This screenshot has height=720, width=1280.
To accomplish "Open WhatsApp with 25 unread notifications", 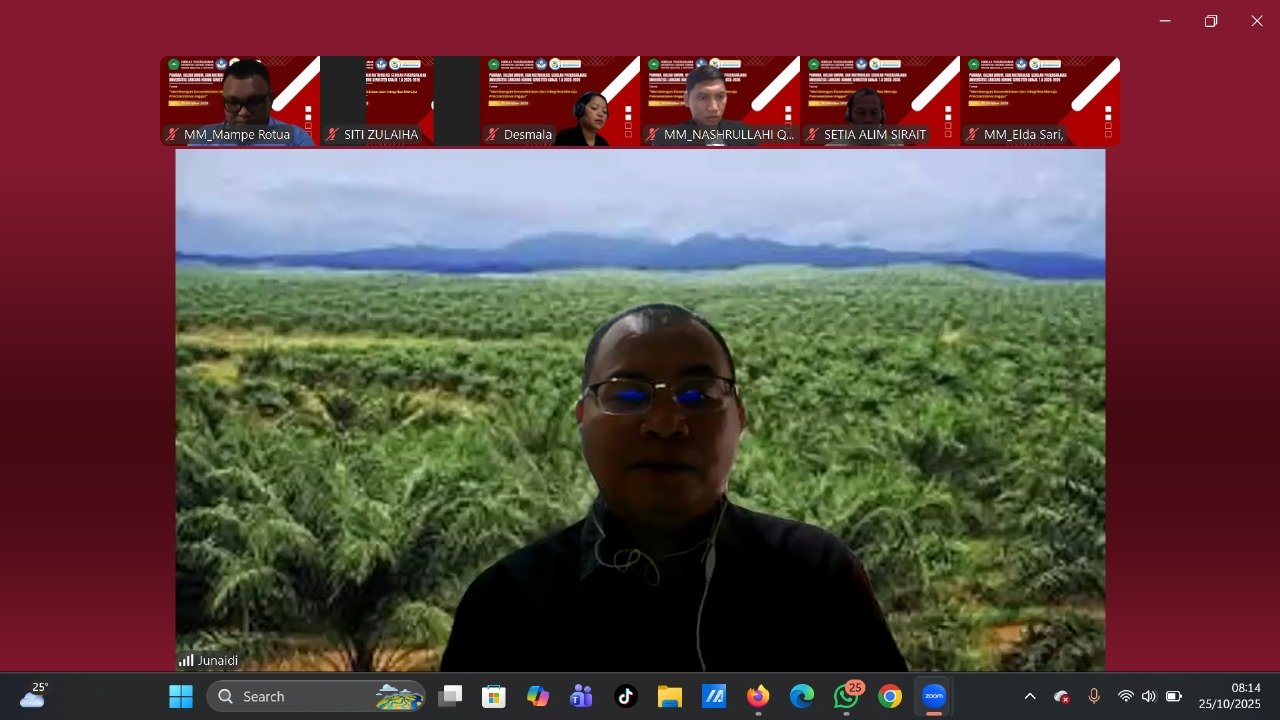I will 846,696.
